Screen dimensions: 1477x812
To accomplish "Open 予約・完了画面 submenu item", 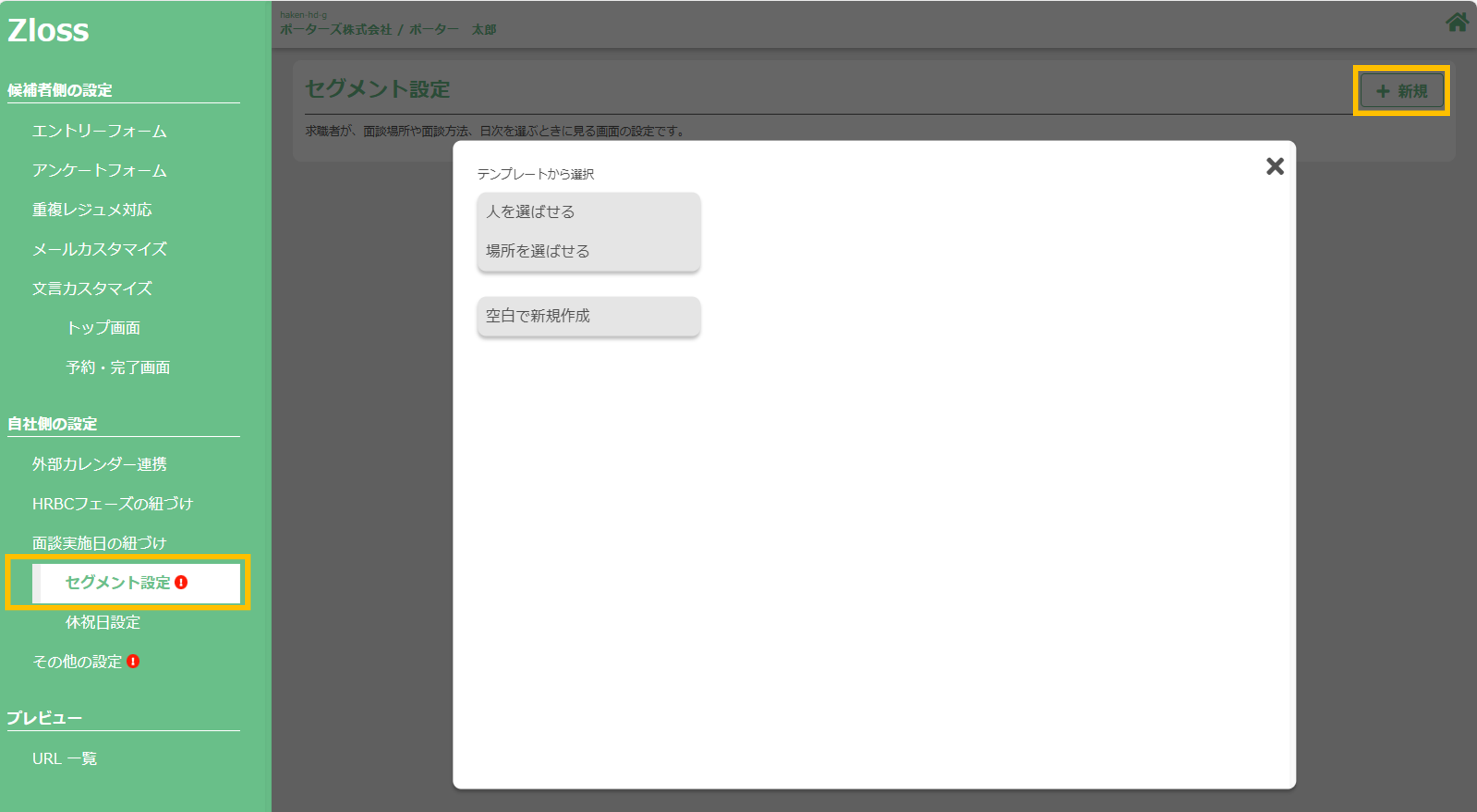I will [118, 368].
